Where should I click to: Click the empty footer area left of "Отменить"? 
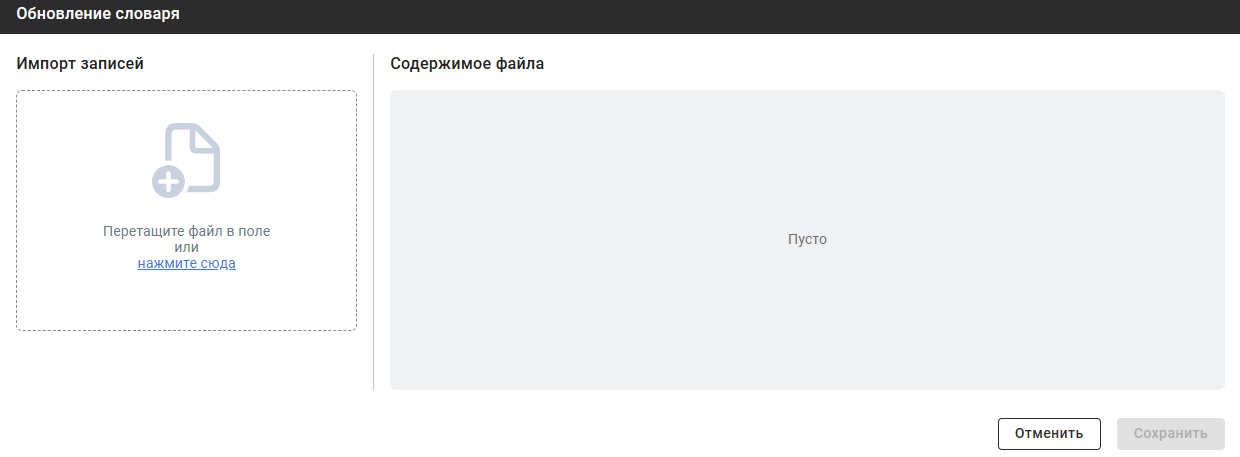(x=600, y=434)
